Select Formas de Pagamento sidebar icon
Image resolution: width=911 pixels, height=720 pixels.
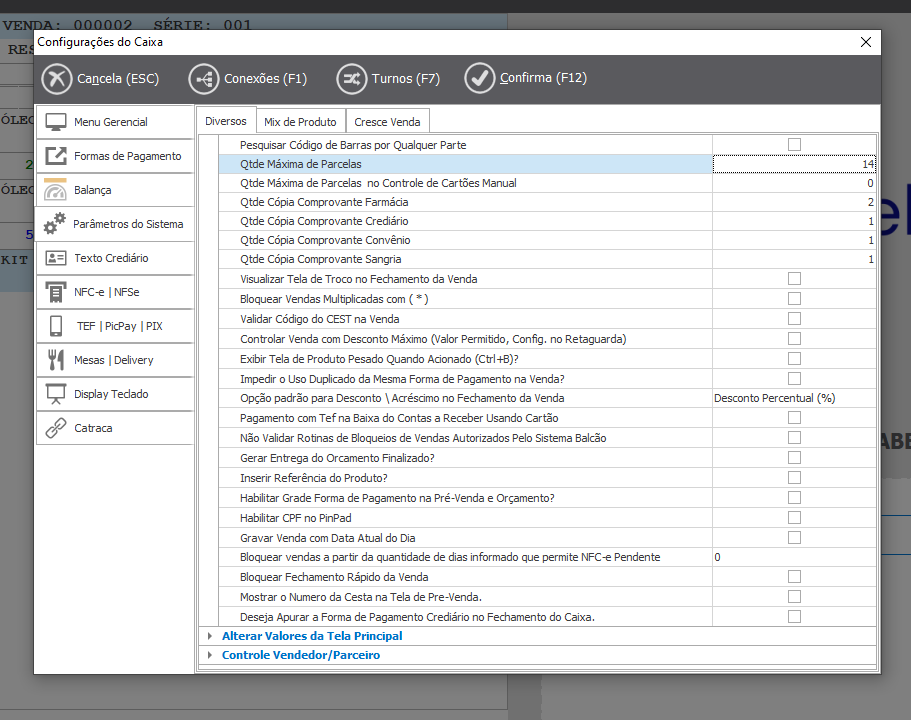point(56,156)
